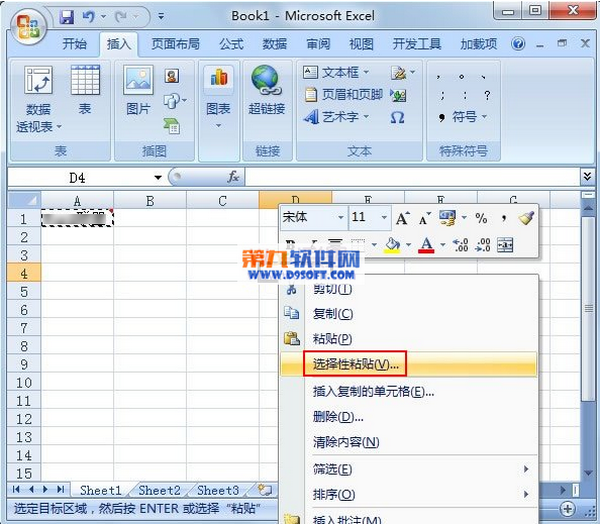The height and width of the screenshot is (524, 600).
Task: Open Excel Help question mark
Action: tap(518, 44)
